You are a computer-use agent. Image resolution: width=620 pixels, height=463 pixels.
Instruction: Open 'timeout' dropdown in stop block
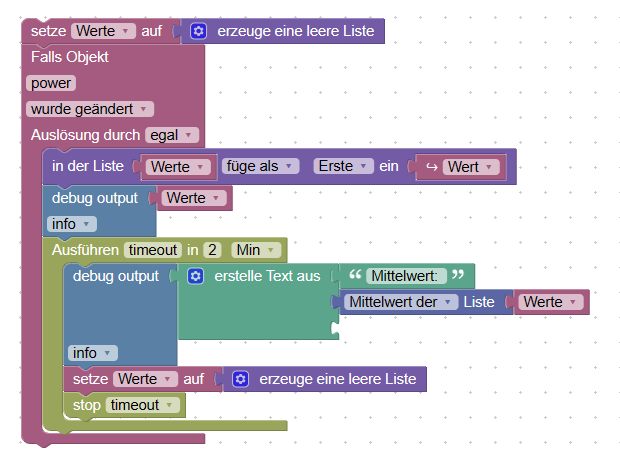point(145,405)
